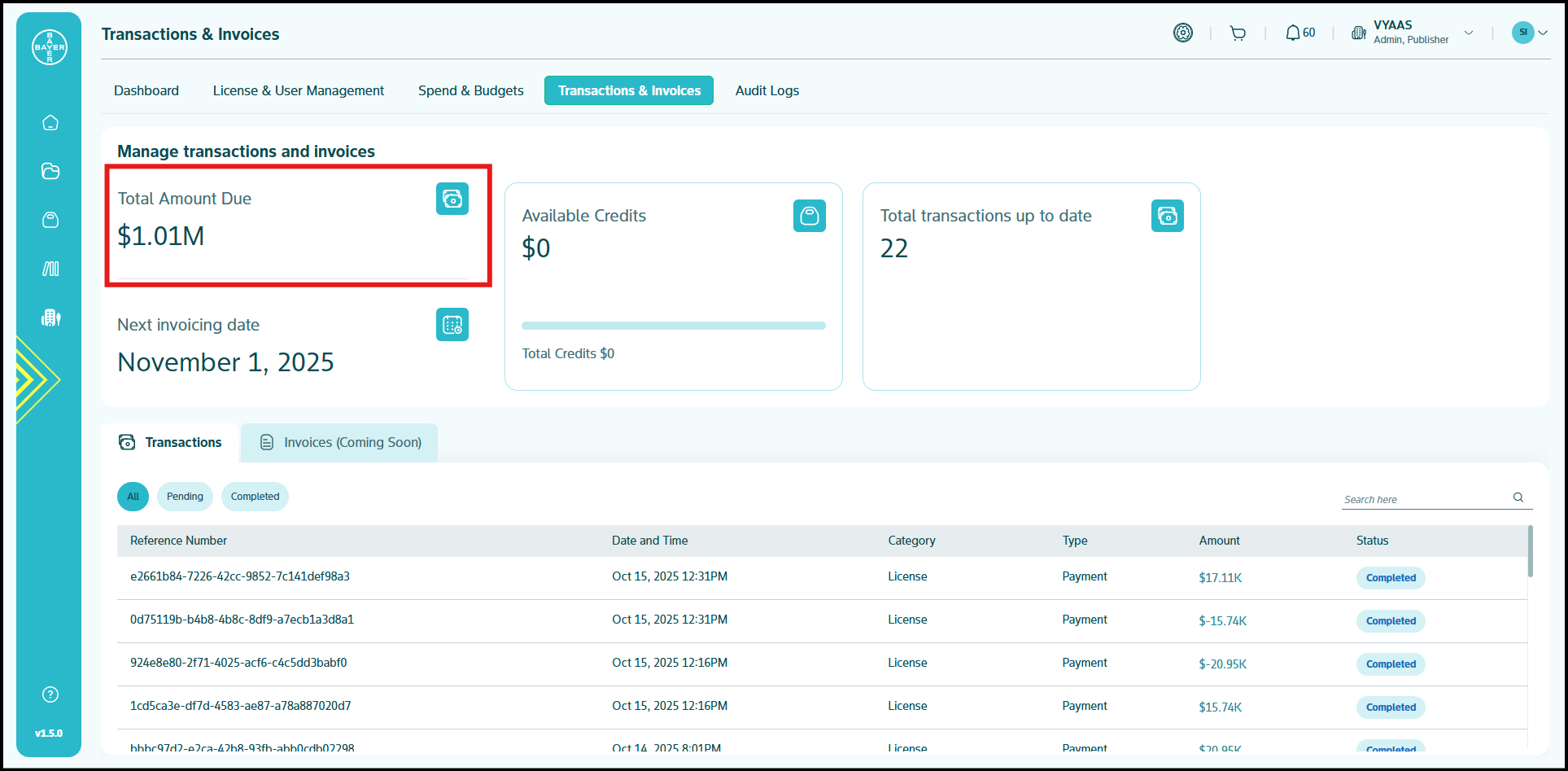Click the $17.11K amount link
Viewport: 1568px width, 771px height.
(1220, 578)
